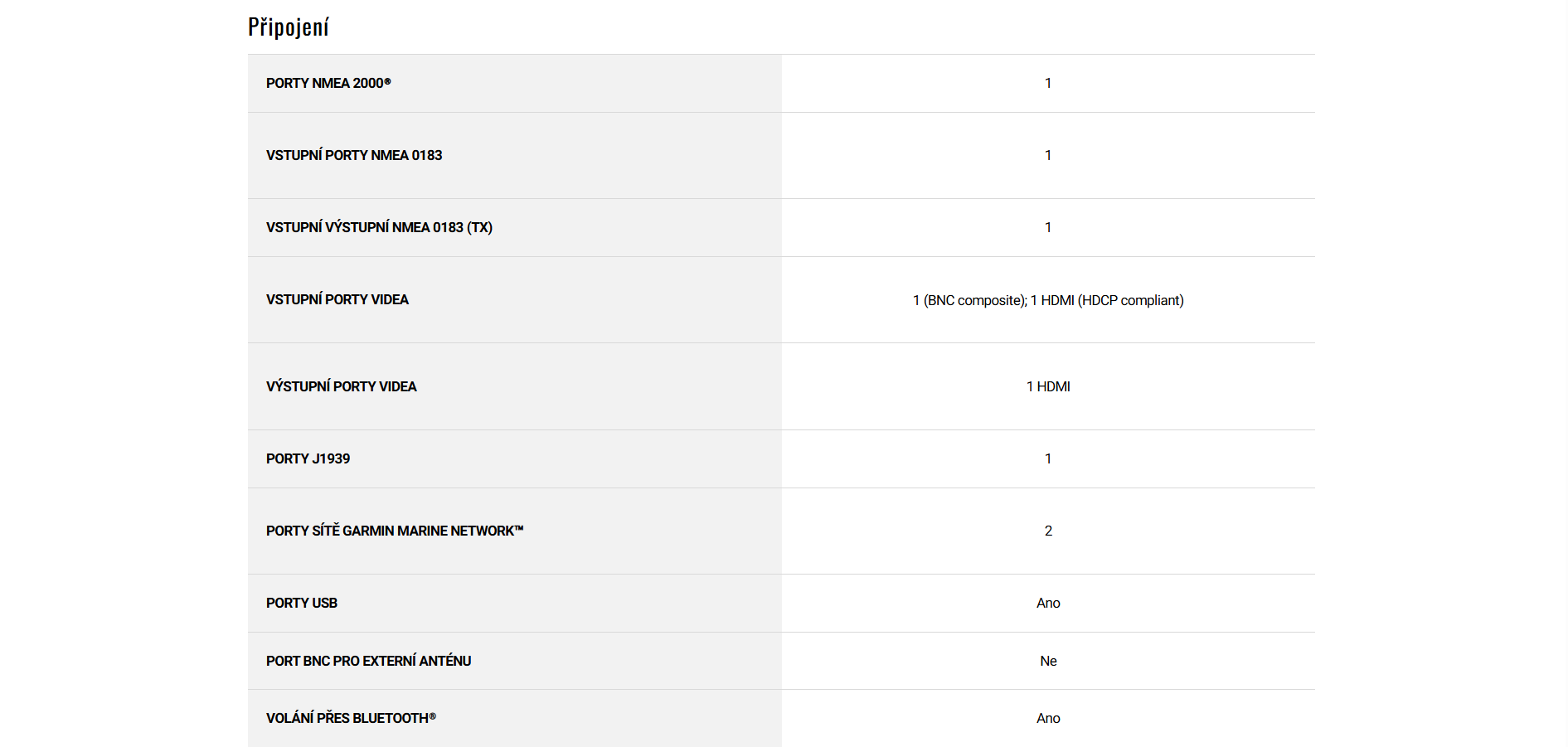Click VSTUPNÍ VÝSTUPNÍ NMEA 0183 (TX) label
The height and width of the screenshot is (747, 1568).
tap(379, 227)
